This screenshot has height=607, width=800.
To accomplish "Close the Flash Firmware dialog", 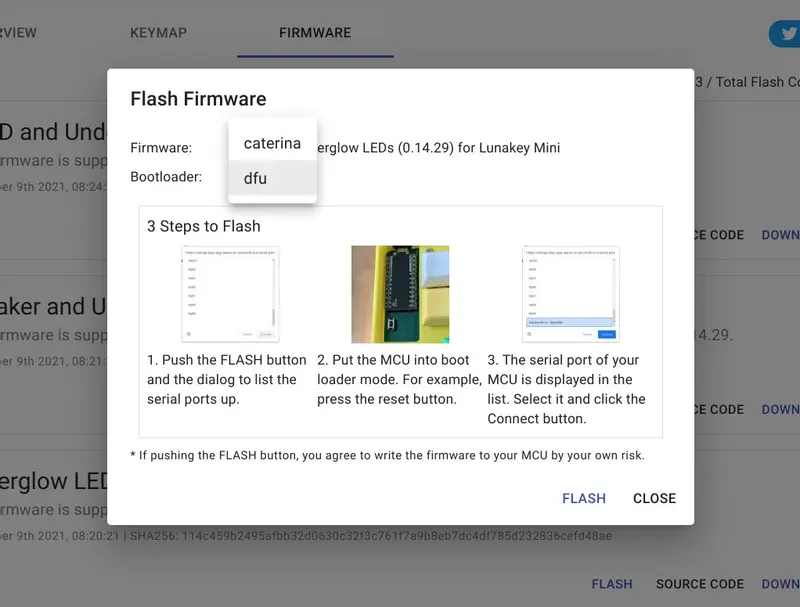I will 654,498.
